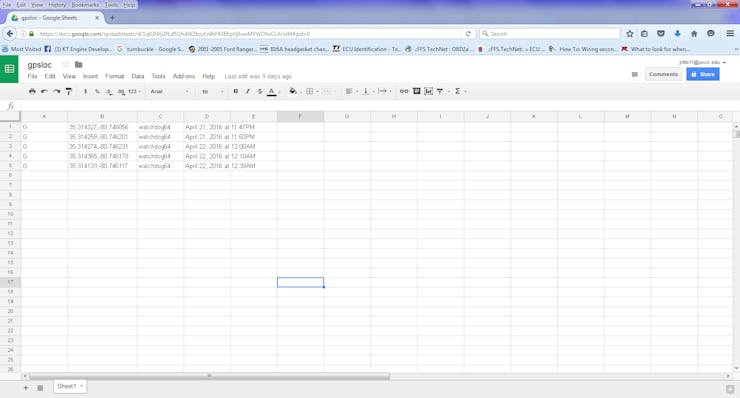Open the Arial font dropdown
Viewport: 740px width, 398px height.
click(x=169, y=91)
